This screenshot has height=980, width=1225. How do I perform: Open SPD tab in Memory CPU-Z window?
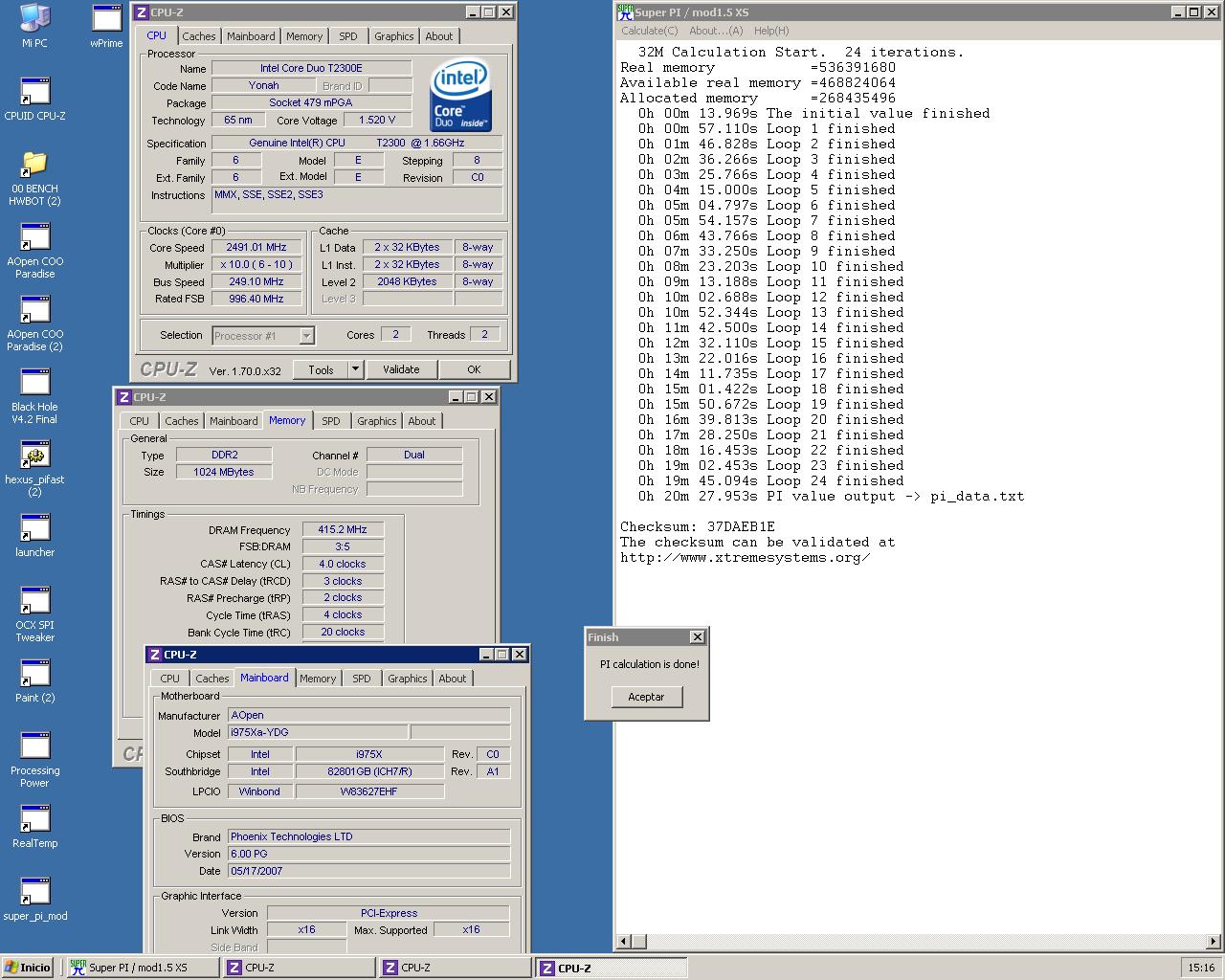click(331, 421)
